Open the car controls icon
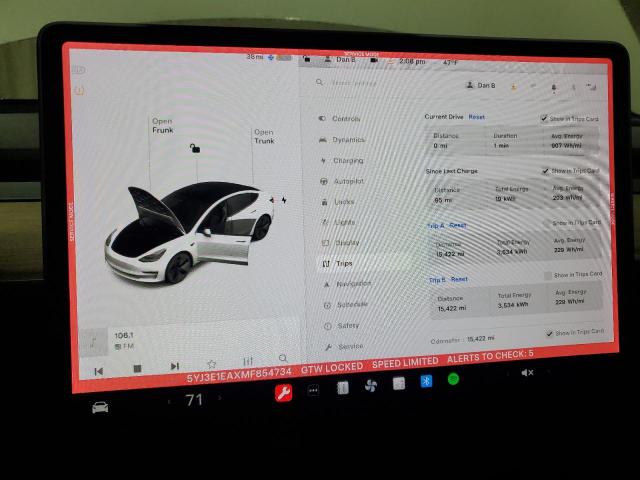 click(100, 407)
